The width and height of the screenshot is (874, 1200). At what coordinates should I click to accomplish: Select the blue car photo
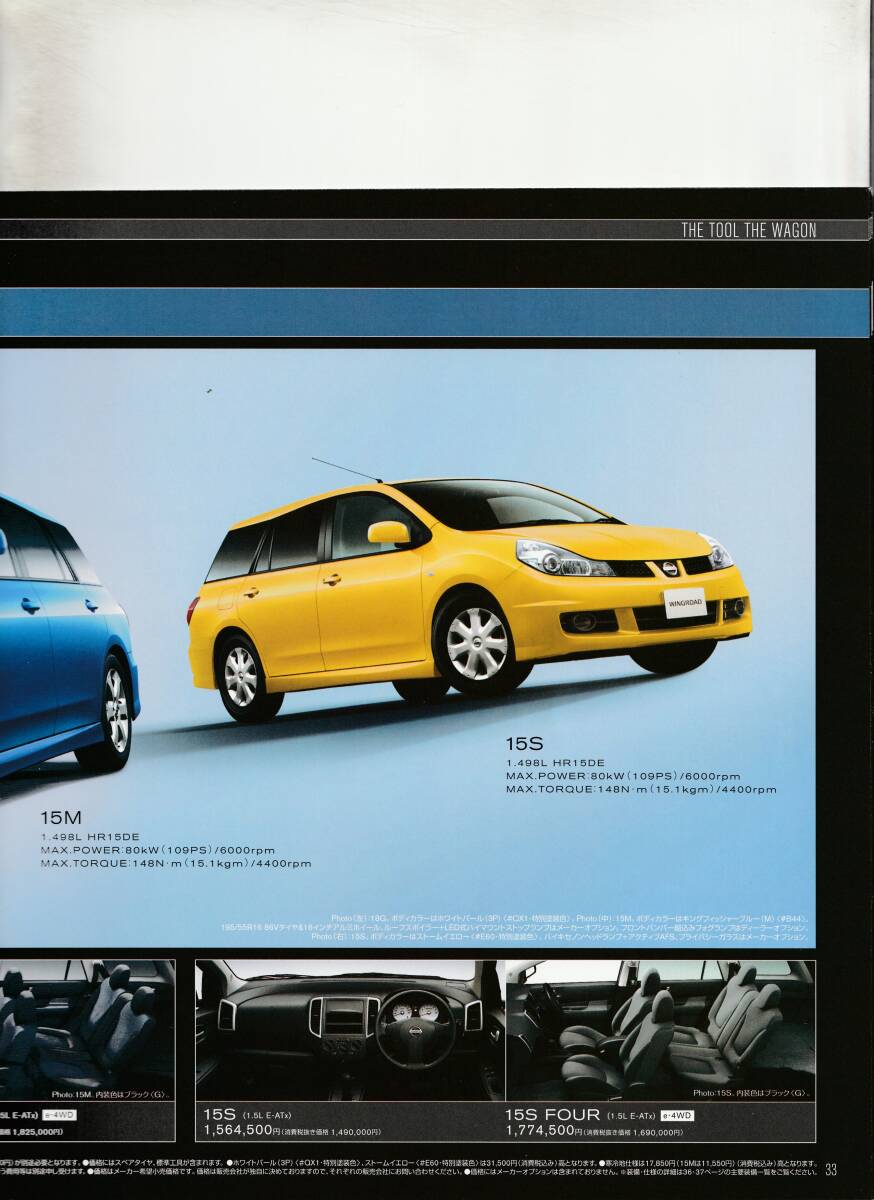click(x=68, y=637)
